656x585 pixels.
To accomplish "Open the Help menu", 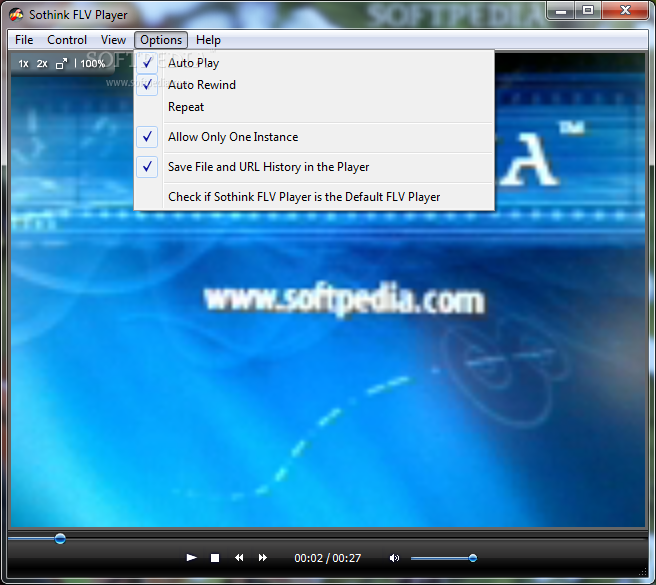I will (208, 40).
